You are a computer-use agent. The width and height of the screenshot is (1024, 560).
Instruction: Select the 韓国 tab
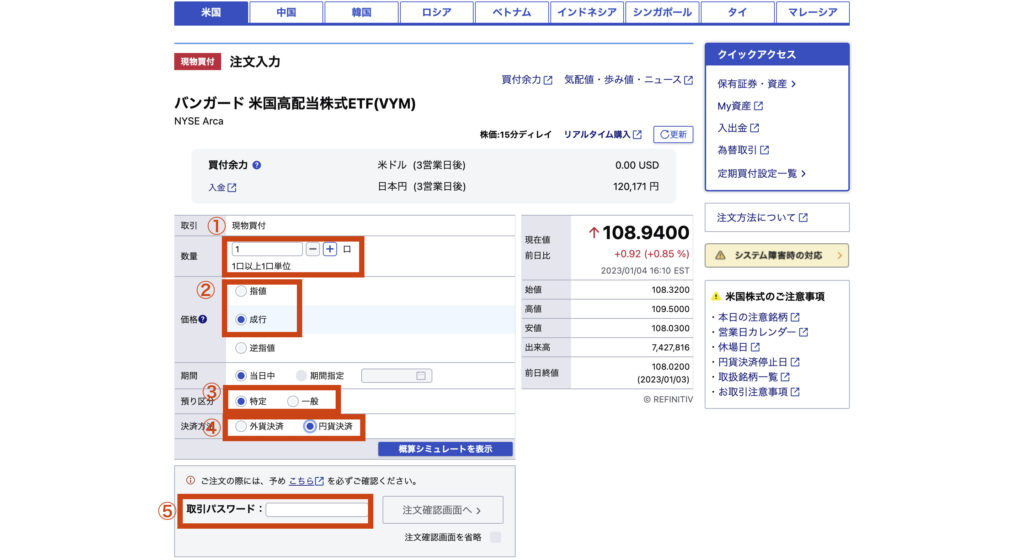361,12
